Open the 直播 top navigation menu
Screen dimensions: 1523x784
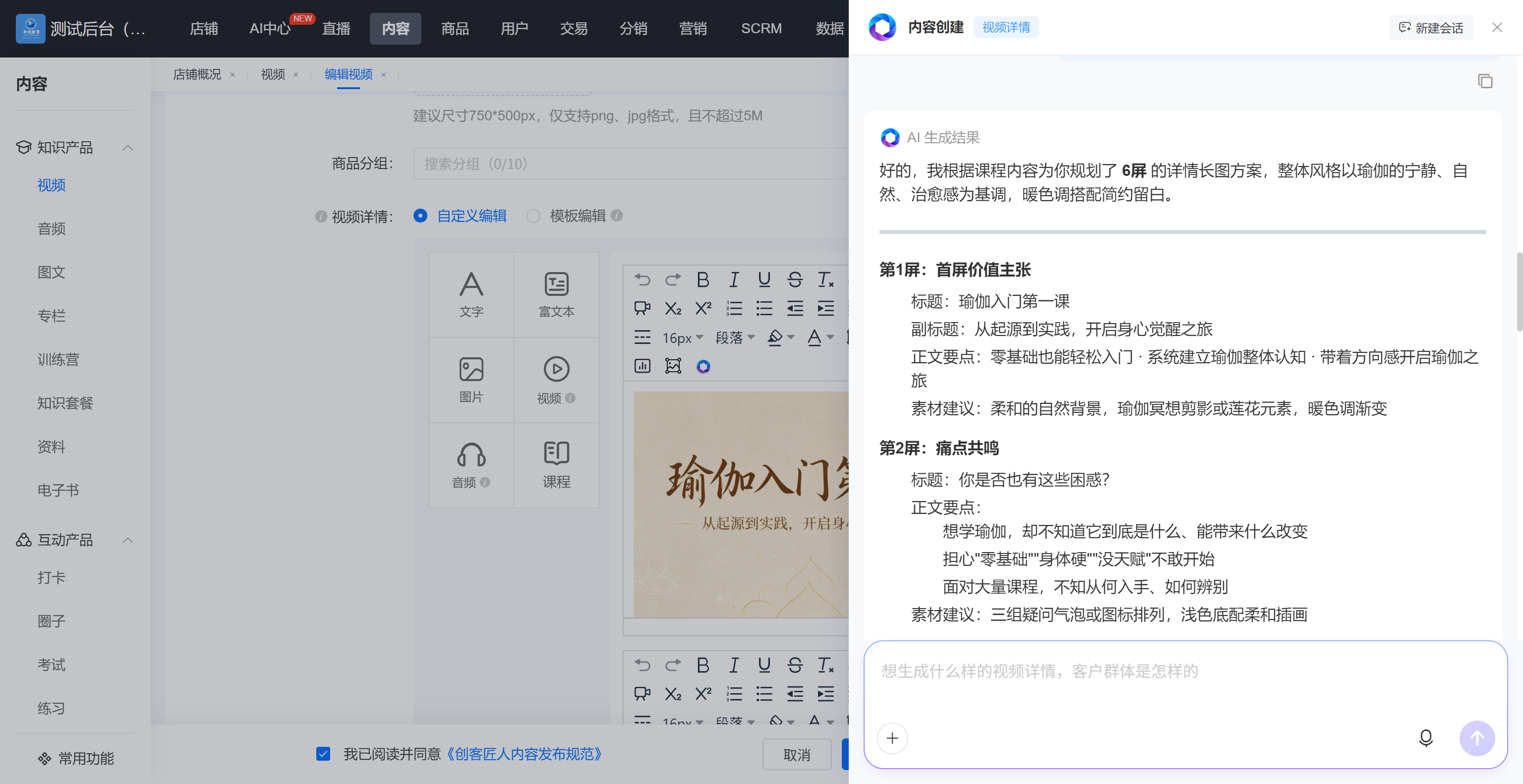click(336, 28)
